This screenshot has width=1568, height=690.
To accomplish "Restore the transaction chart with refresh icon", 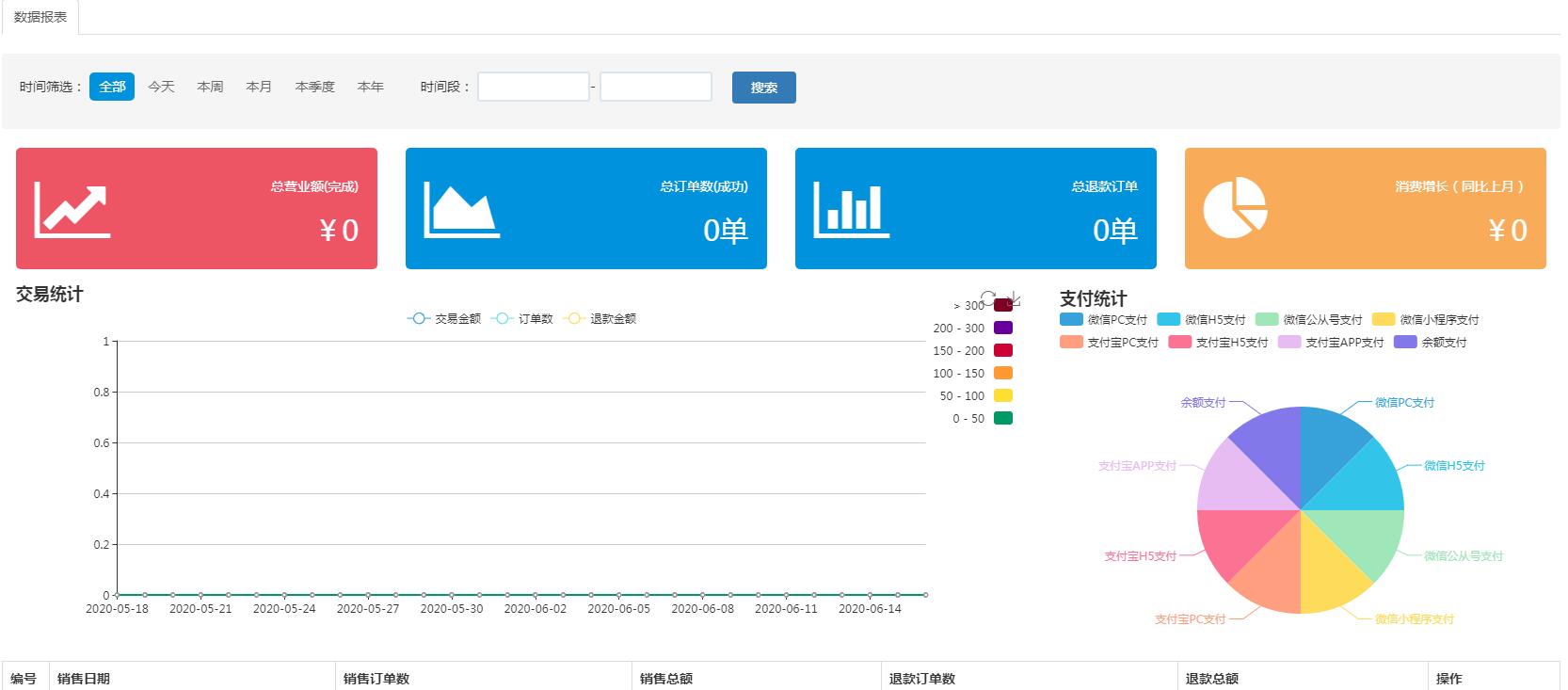I will pos(988,297).
